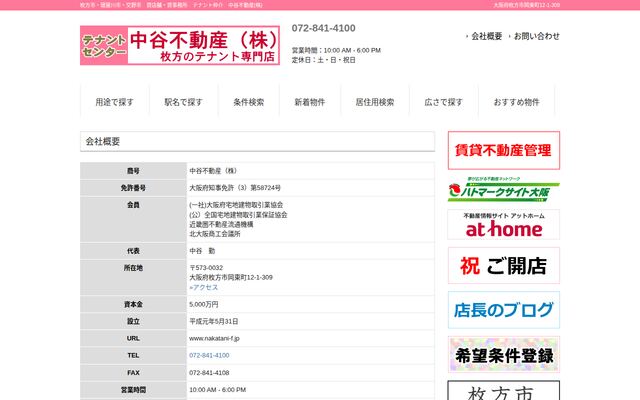This screenshot has height=400, width=640.
Task: Click (一社)大阪府宅地建物取引業協会 in the table
Action: pos(236,205)
